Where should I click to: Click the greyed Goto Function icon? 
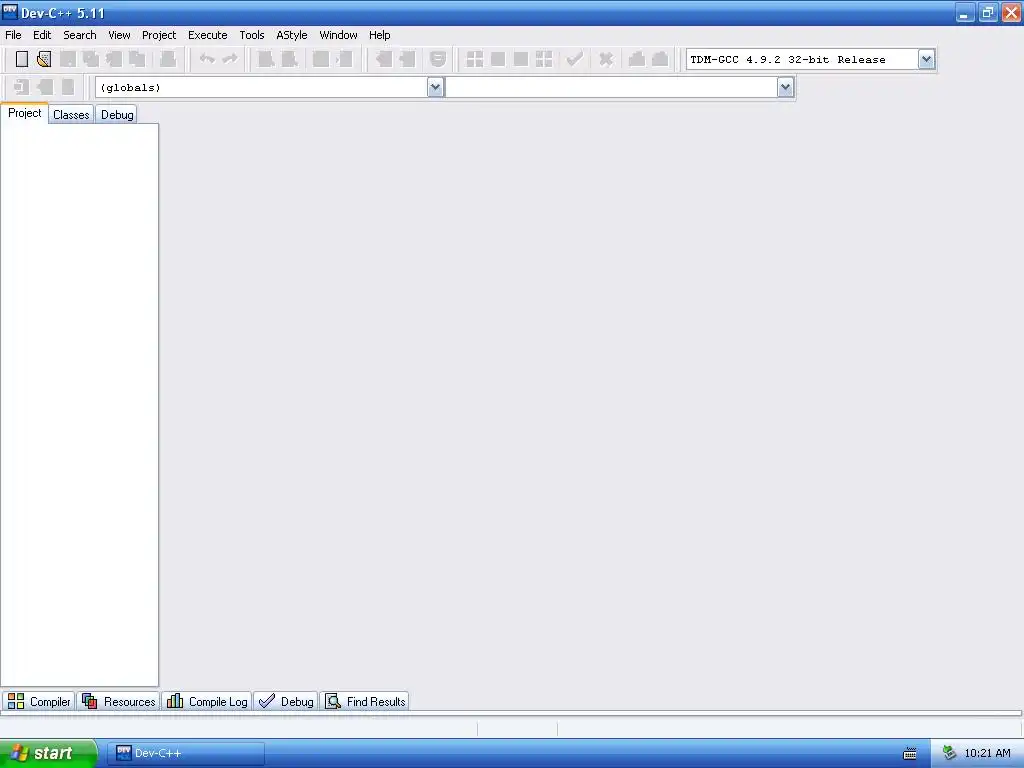click(x=321, y=59)
